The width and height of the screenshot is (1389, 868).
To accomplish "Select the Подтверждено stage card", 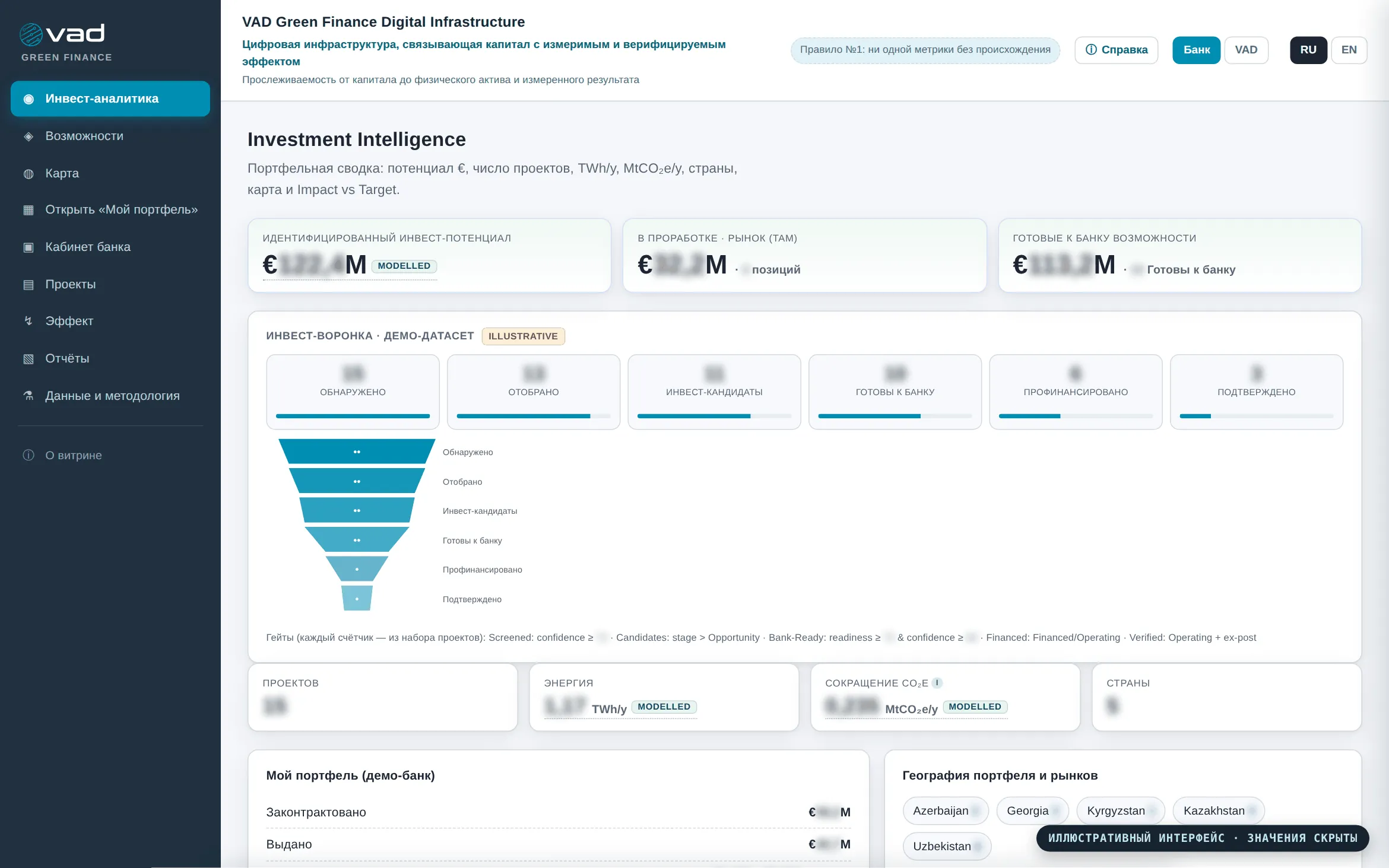I will click(x=1257, y=392).
